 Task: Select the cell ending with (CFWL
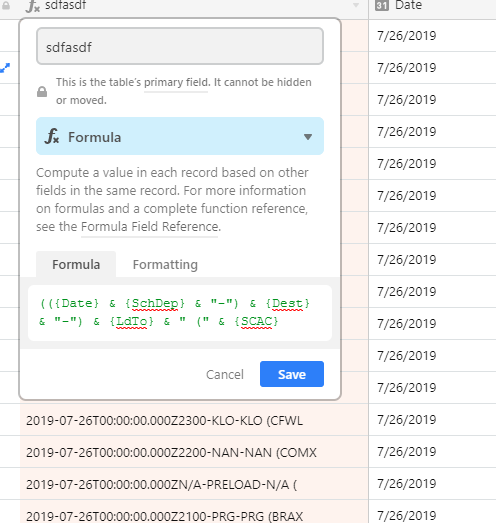(x=194, y=420)
